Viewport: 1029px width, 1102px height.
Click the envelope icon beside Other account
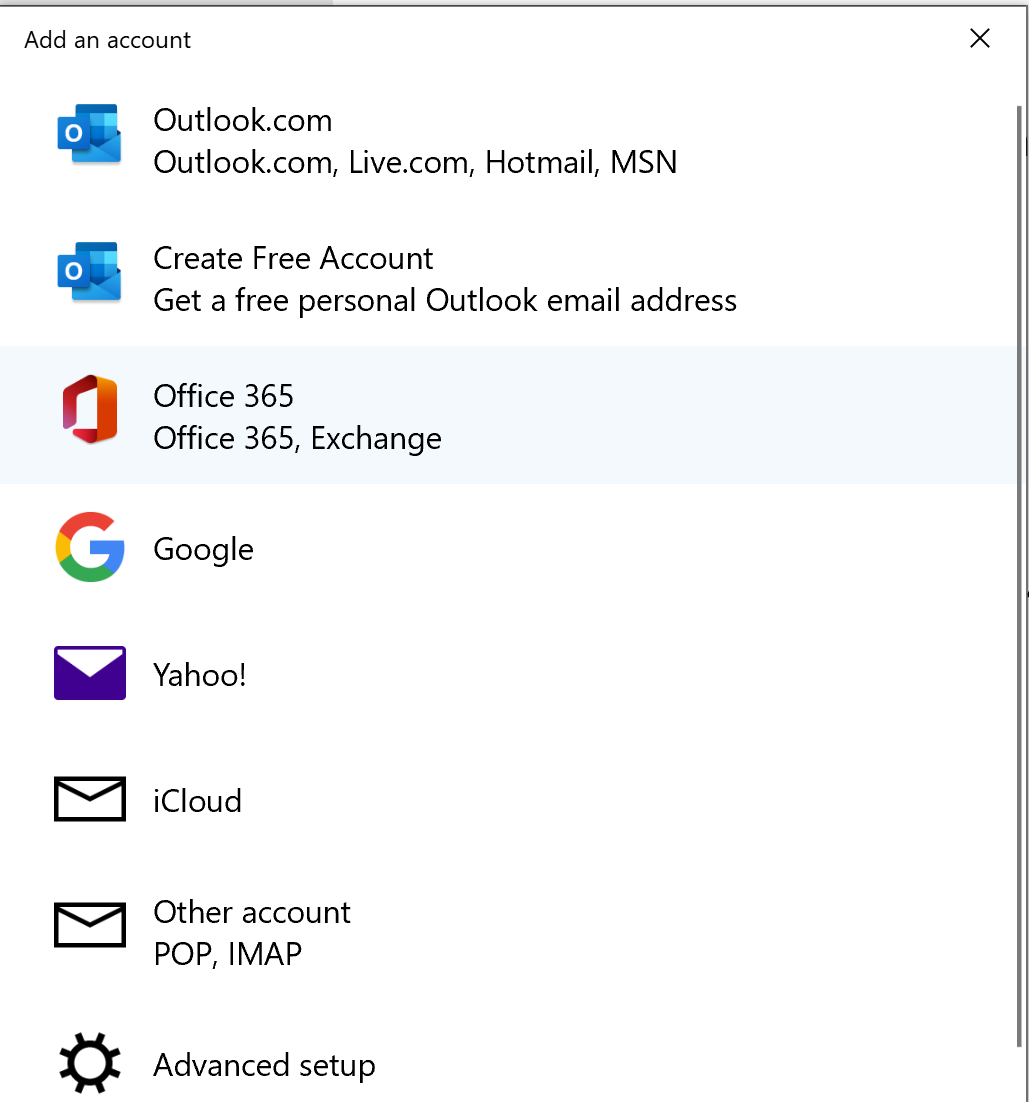89,925
